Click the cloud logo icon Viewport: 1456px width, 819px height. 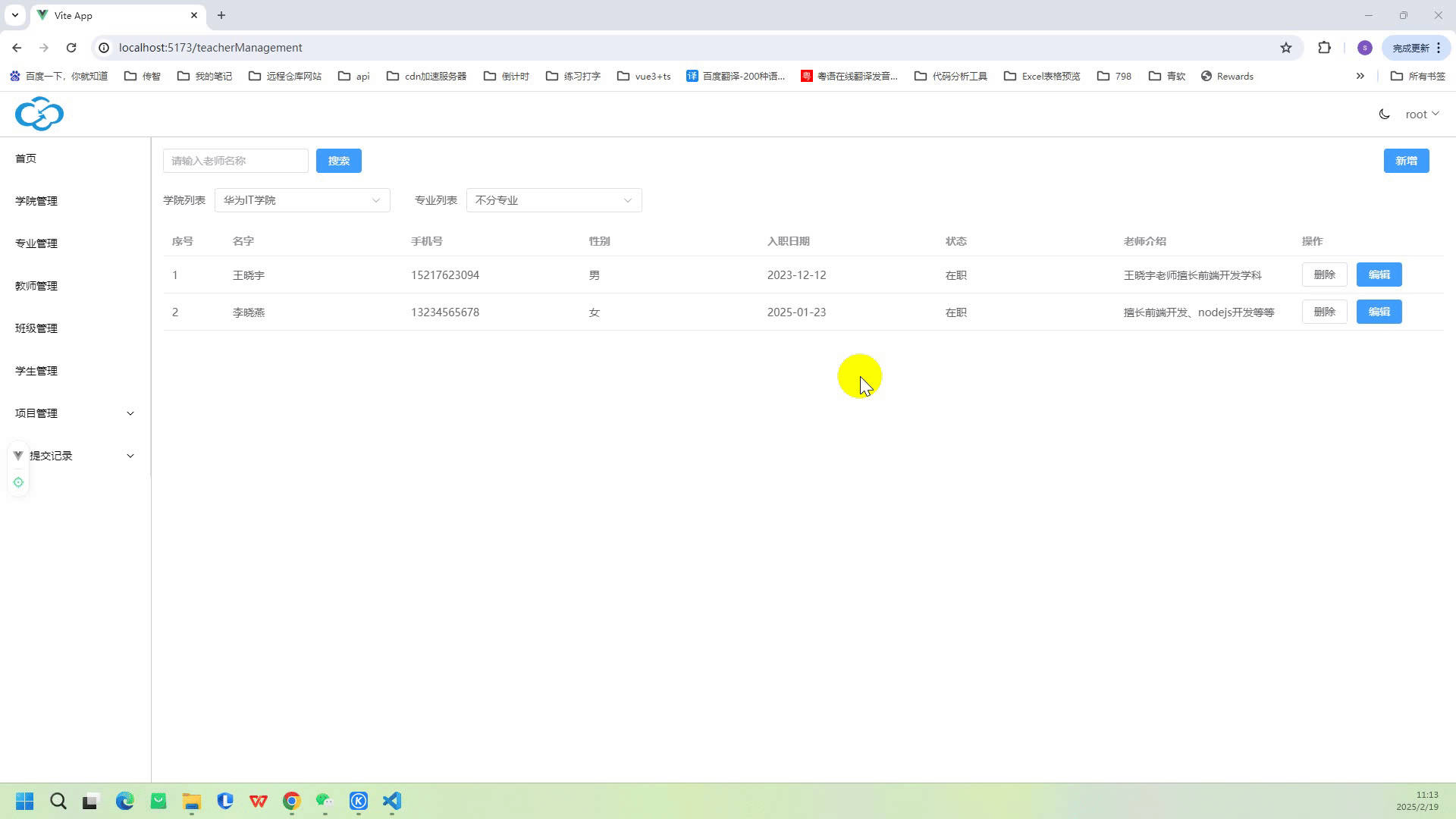tap(39, 114)
